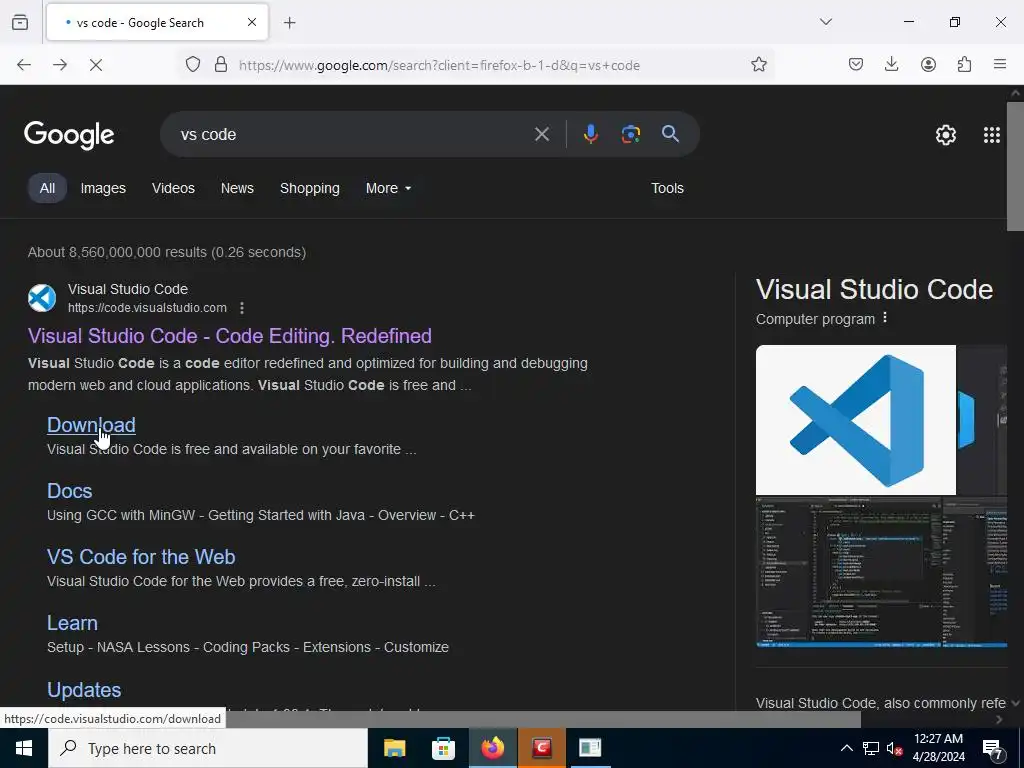Image resolution: width=1024 pixels, height=768 pixels.
Task: Open the code.visualstudio.com result options menu
Action: 242,308
